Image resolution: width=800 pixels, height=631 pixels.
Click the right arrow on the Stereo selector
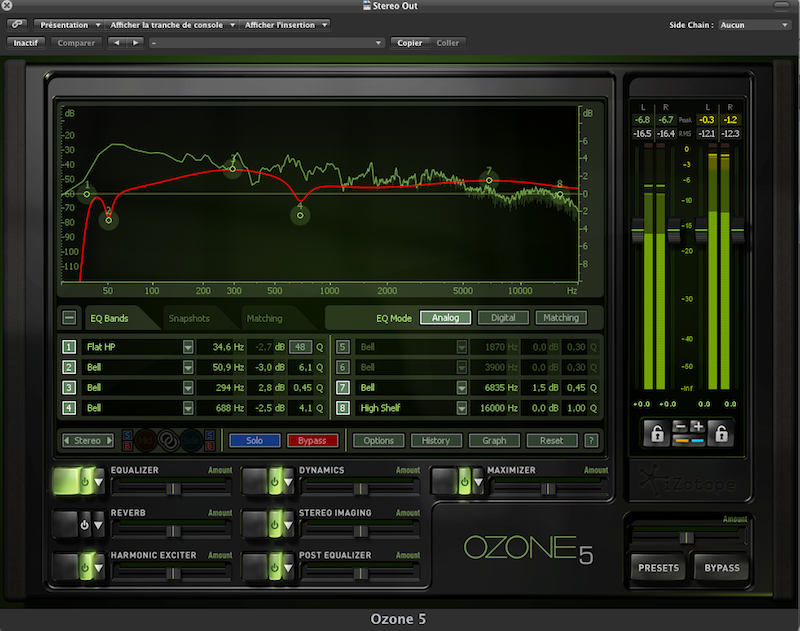point(109,440)
